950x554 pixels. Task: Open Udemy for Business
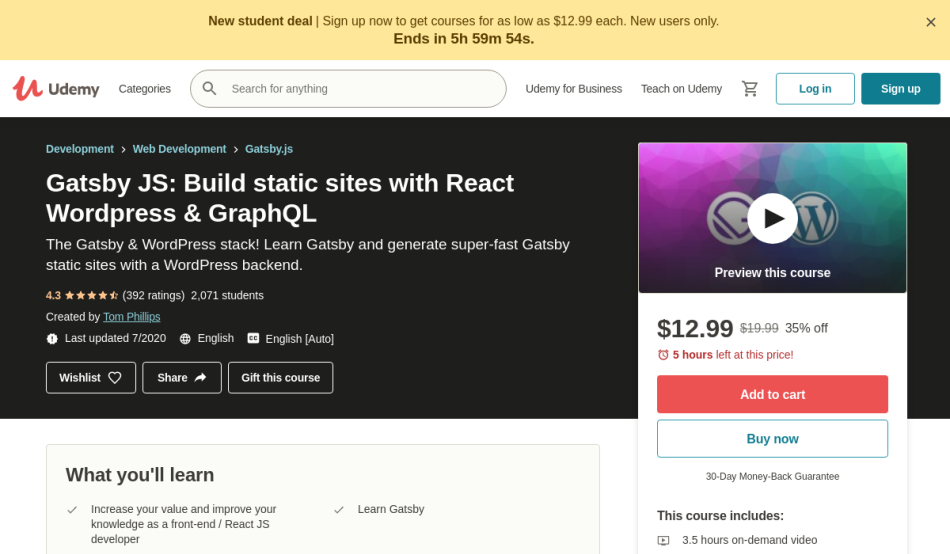coord(574,88)
